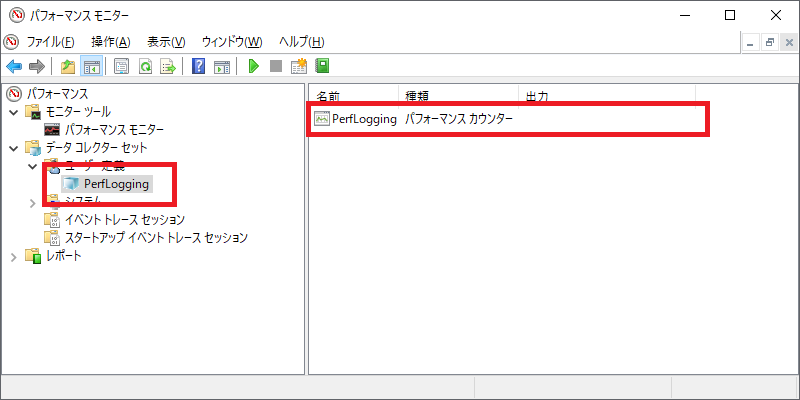Click the 名前 column header
The width and height of the screenshot is (800, 400).
tap(329, 96)
